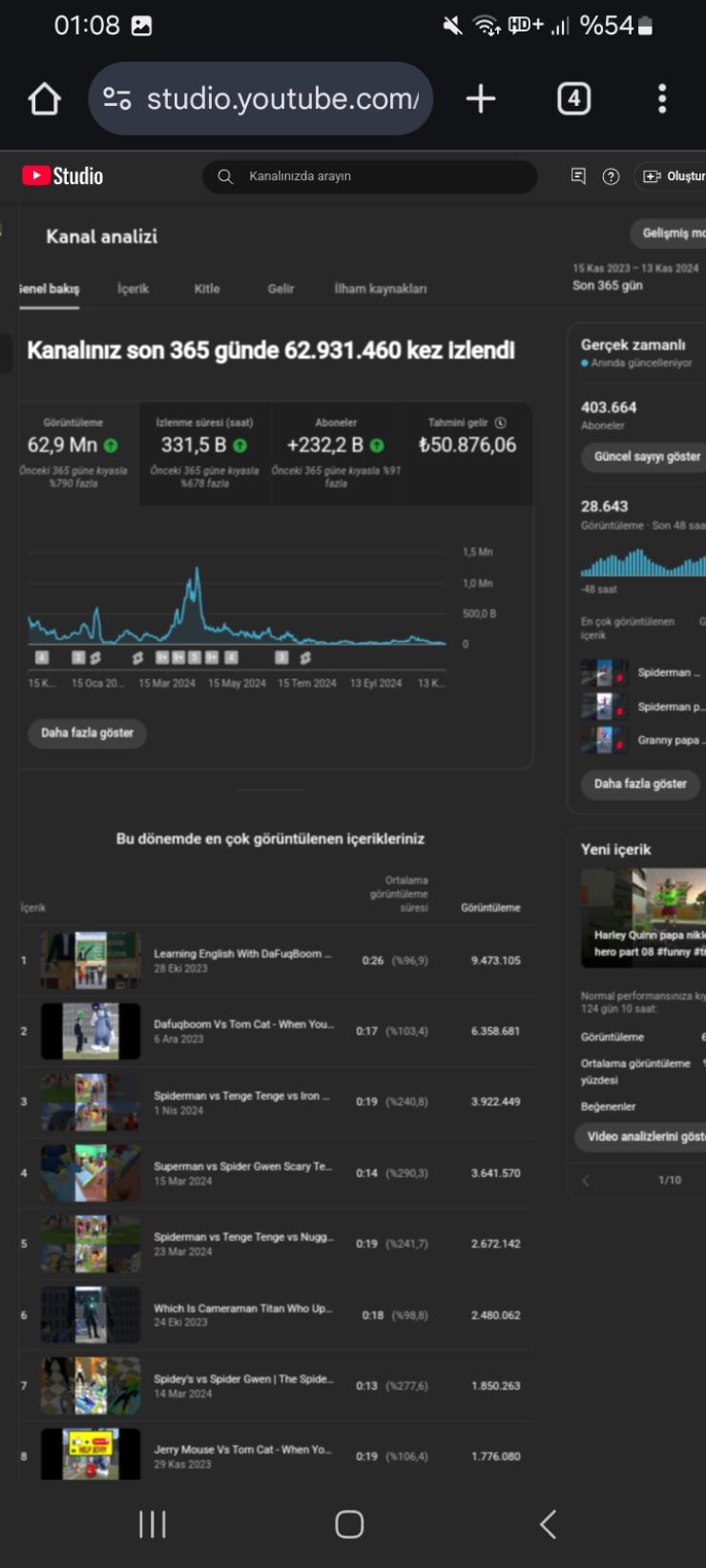Select the Görüntüleme metric card
The height and width of the screenshot is (1568, 706).
coord(73,452)
